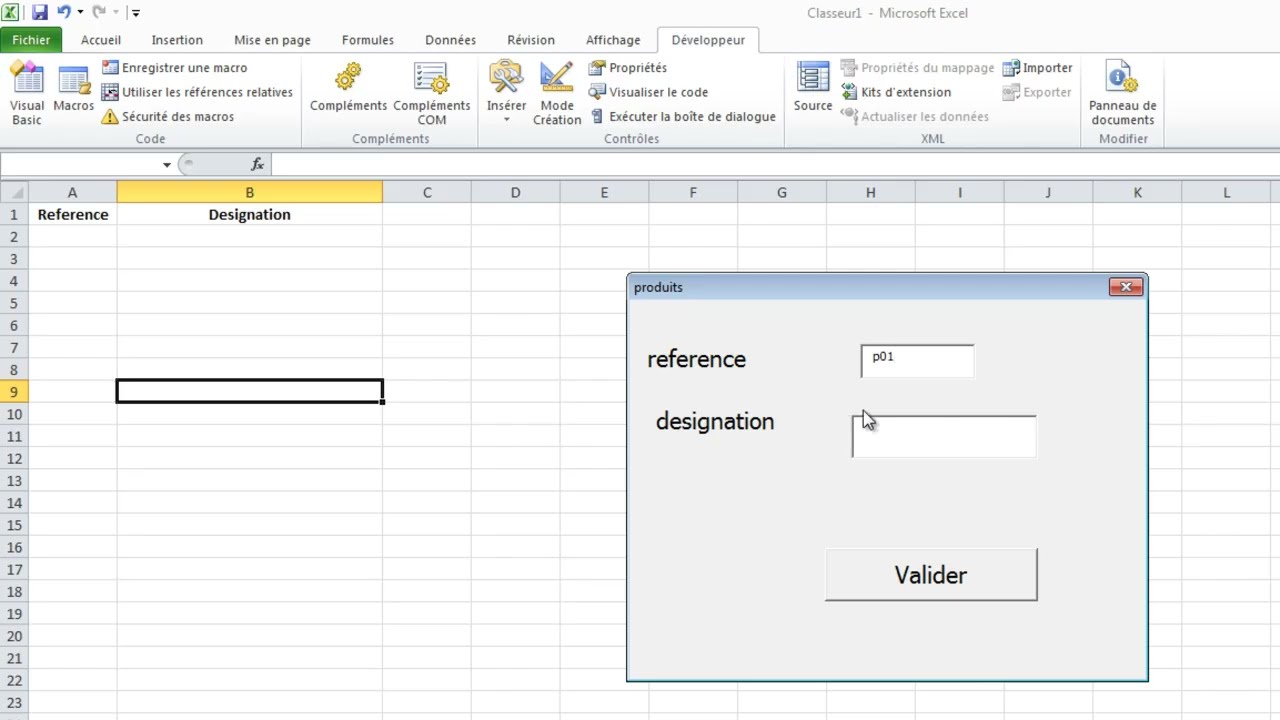This screenshot has width=1280, height=720.
Task: Click the designation text field
Action: coord(944,437)
